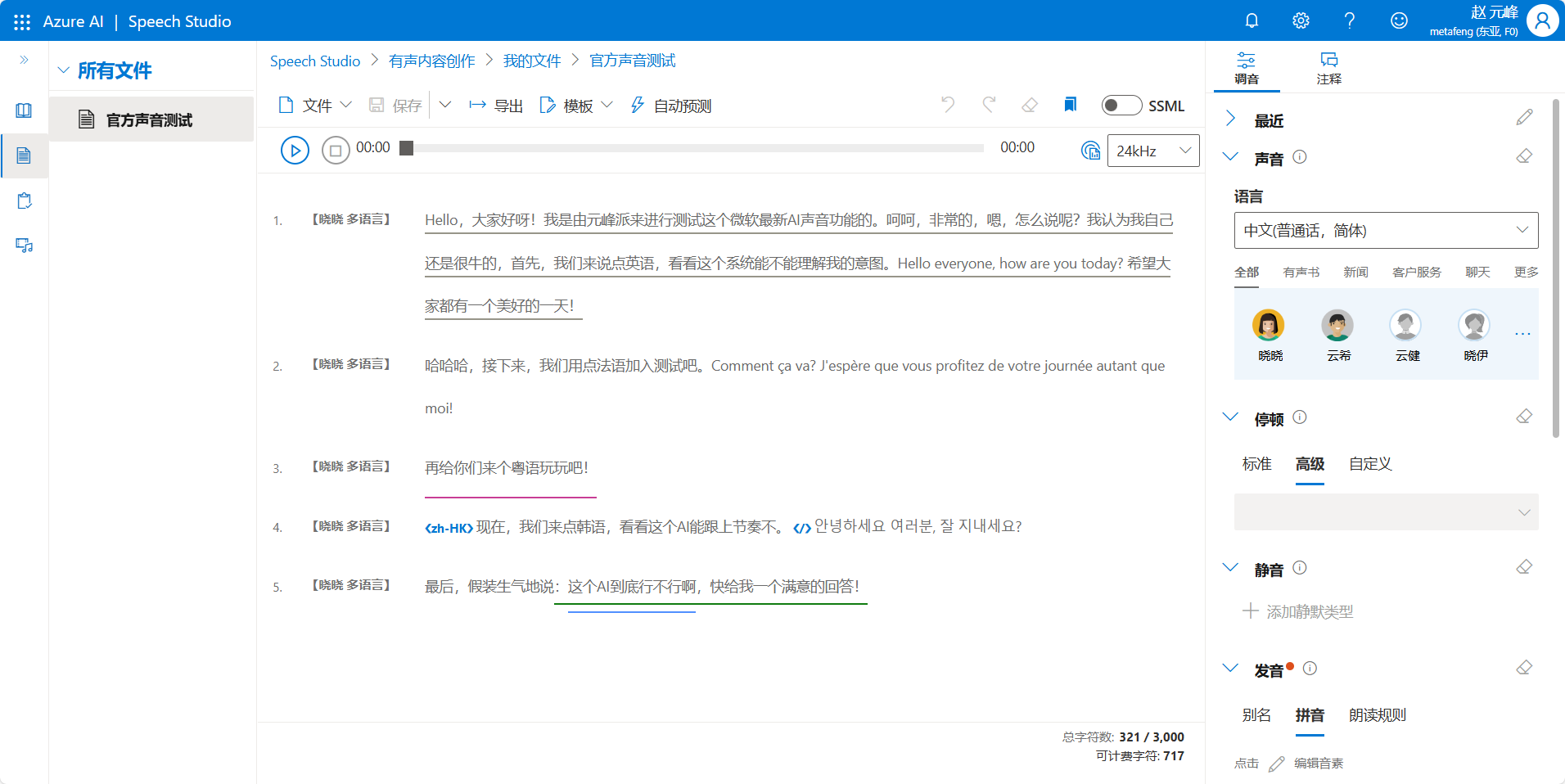Switch to the 注释 tab

(x=1329, y=68)
